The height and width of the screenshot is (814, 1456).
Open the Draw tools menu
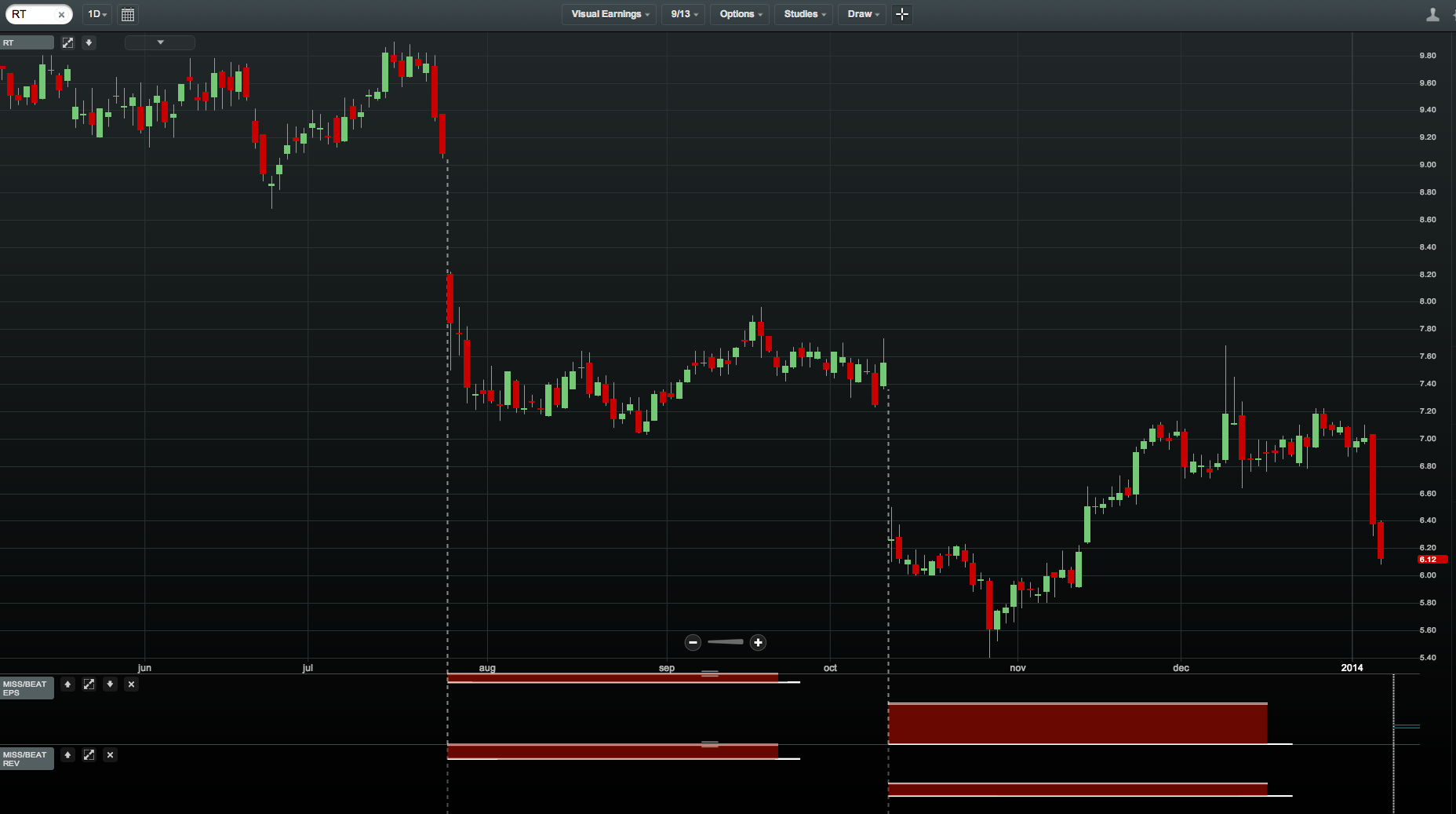click(863, 14)
